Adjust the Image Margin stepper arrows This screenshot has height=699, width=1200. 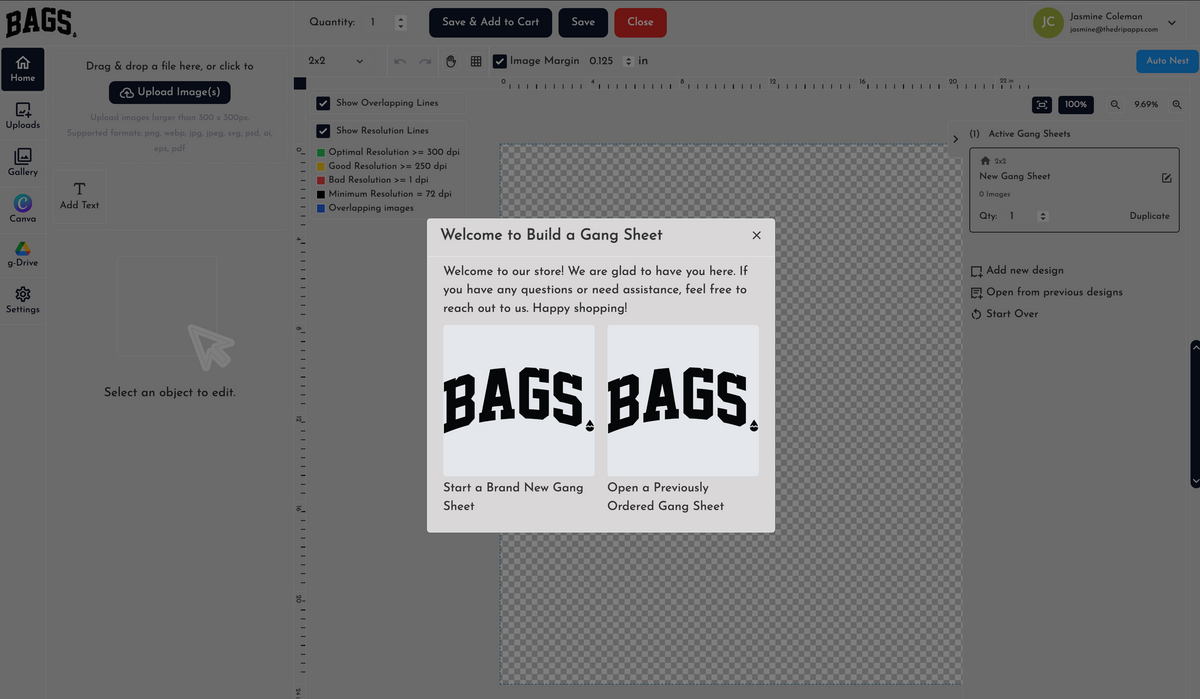click(628, 61)
